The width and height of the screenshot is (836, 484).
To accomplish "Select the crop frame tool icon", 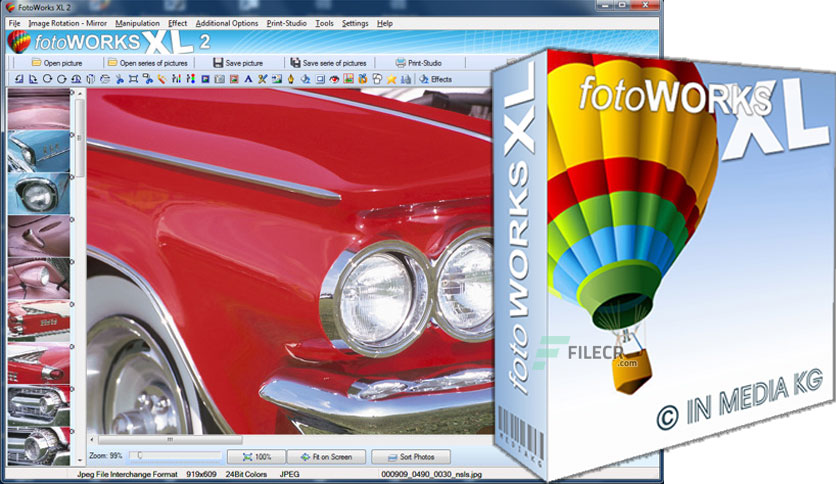I will tap(133, 79).
